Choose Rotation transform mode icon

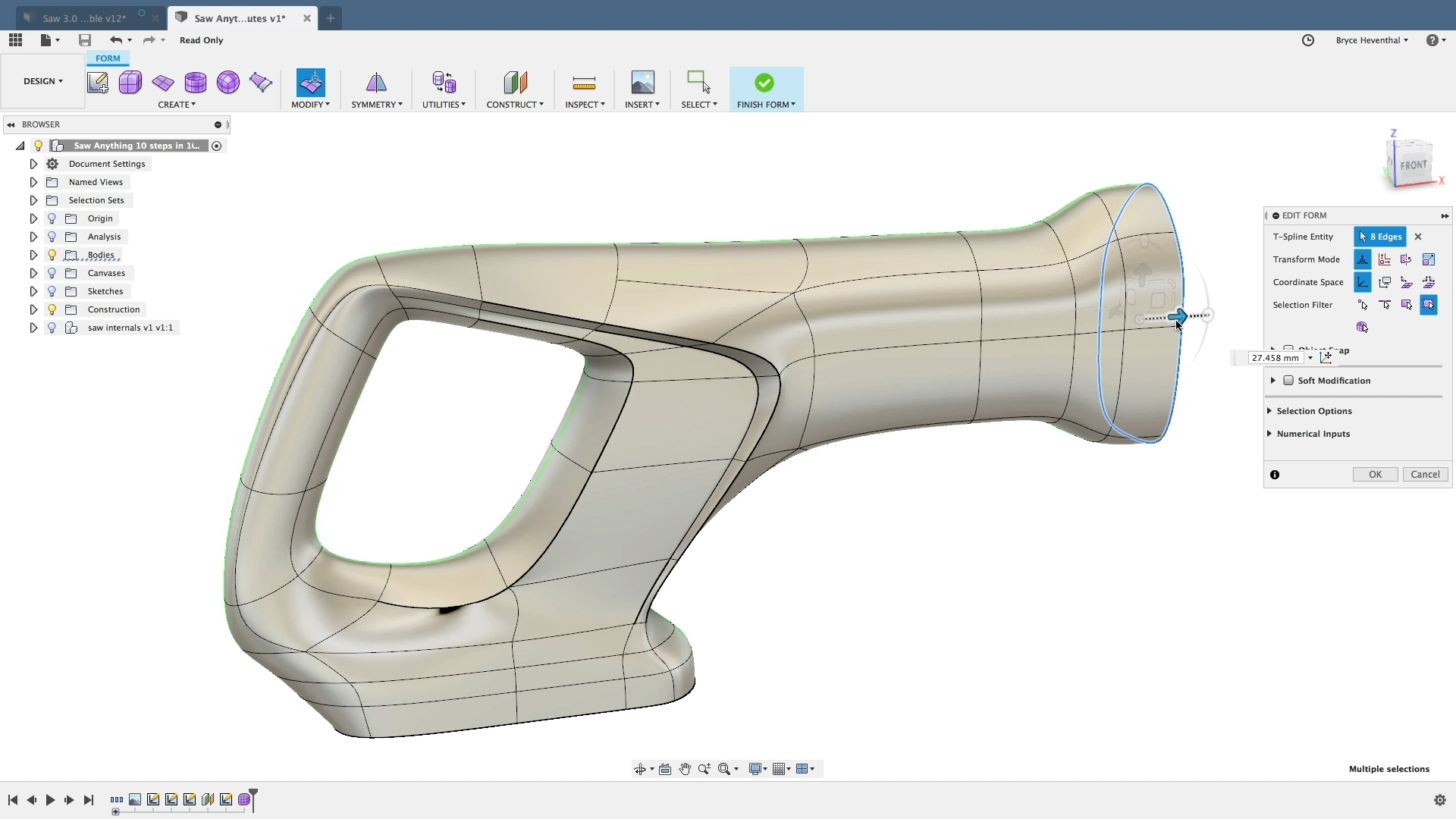click(x=1406, y=259)
